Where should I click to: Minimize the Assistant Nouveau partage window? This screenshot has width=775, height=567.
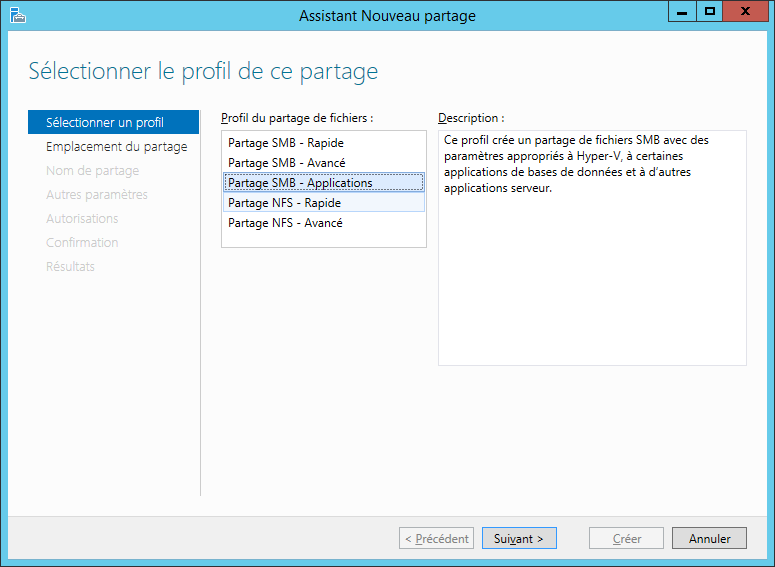682,11
